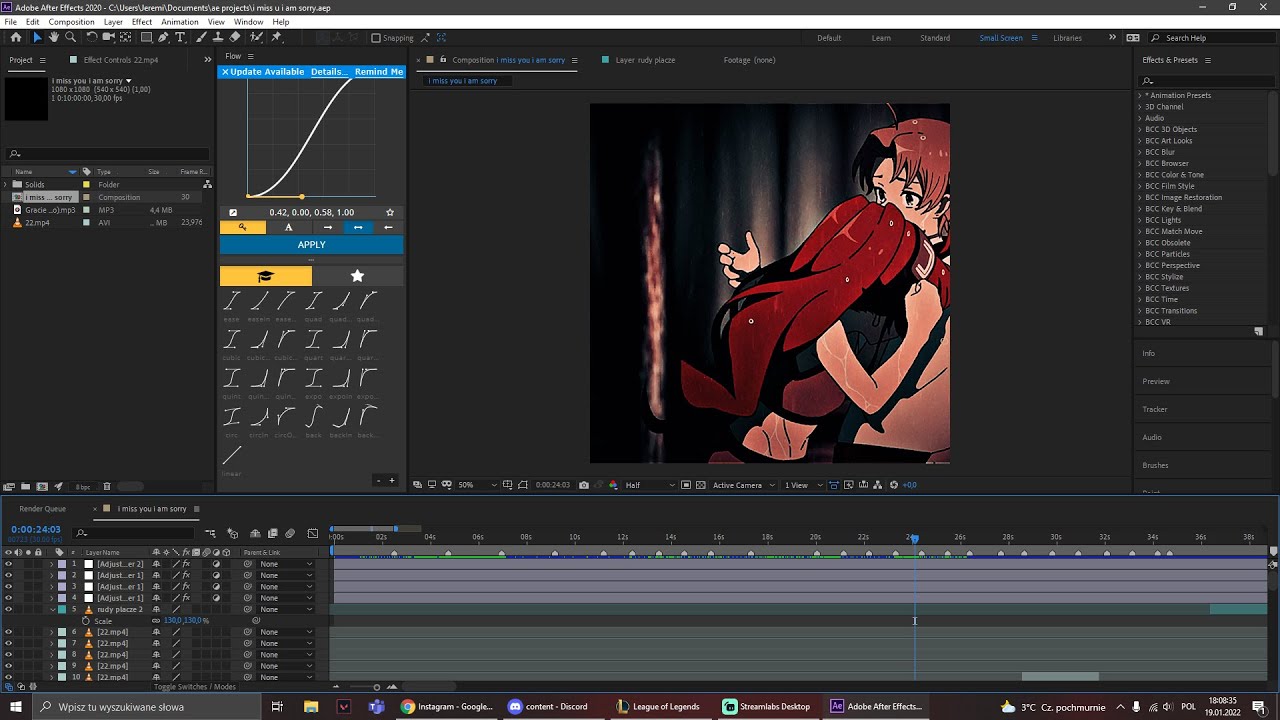Toggle fx switch on layer 2
The width and height of the screenshot is (1280, 720).
[186, 575]
